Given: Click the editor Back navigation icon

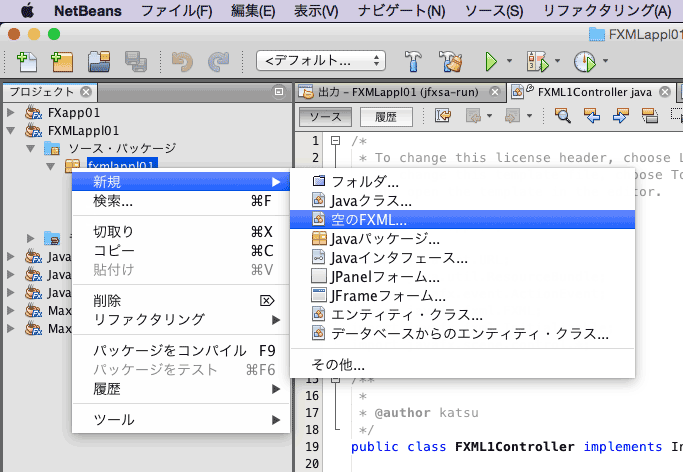Looking at the screenshot, I should pyautogui.click(x=473, y=116).
